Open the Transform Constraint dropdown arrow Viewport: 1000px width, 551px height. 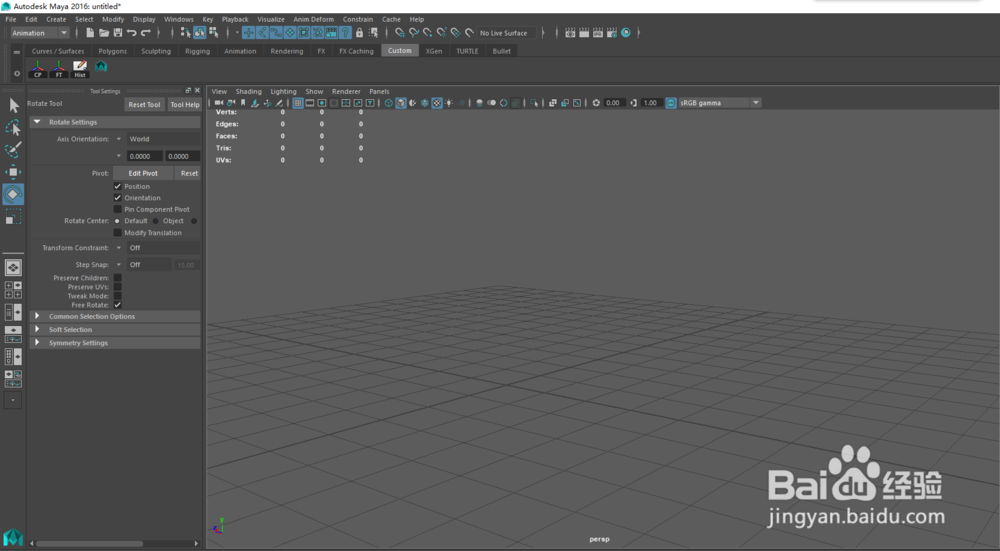click(119, 247)
